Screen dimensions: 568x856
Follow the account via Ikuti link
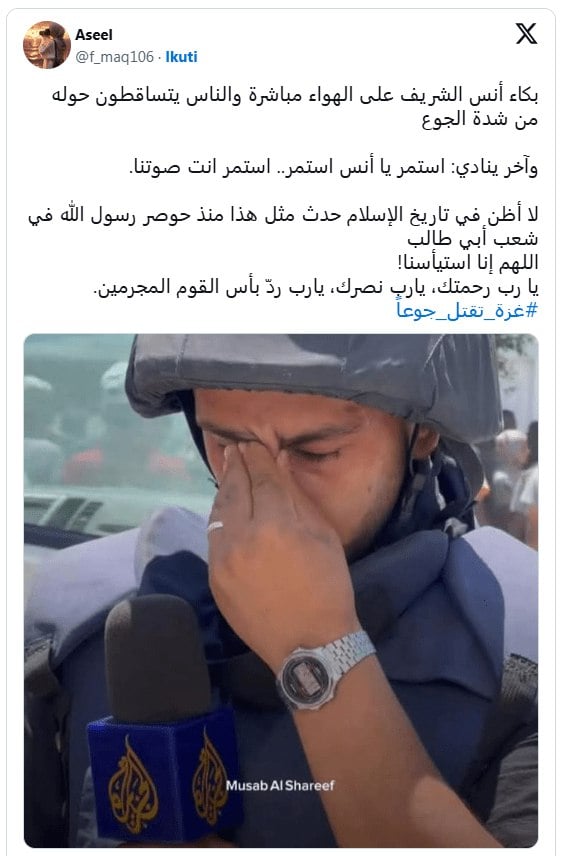click(x=181, y=57)
